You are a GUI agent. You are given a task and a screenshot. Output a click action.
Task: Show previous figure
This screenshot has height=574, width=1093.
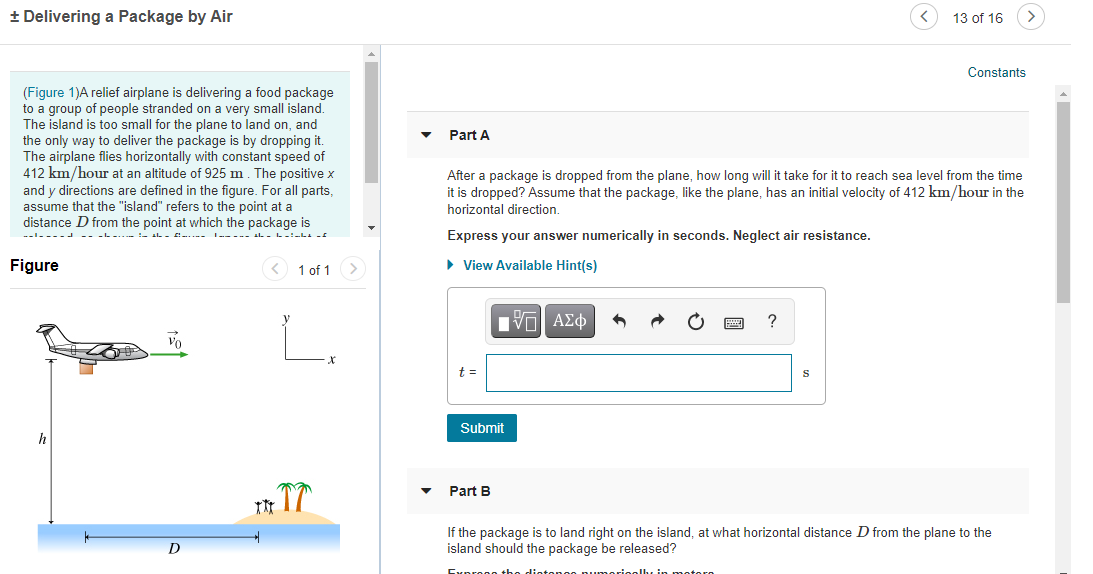pyautogui.click(x=275, y=269)
